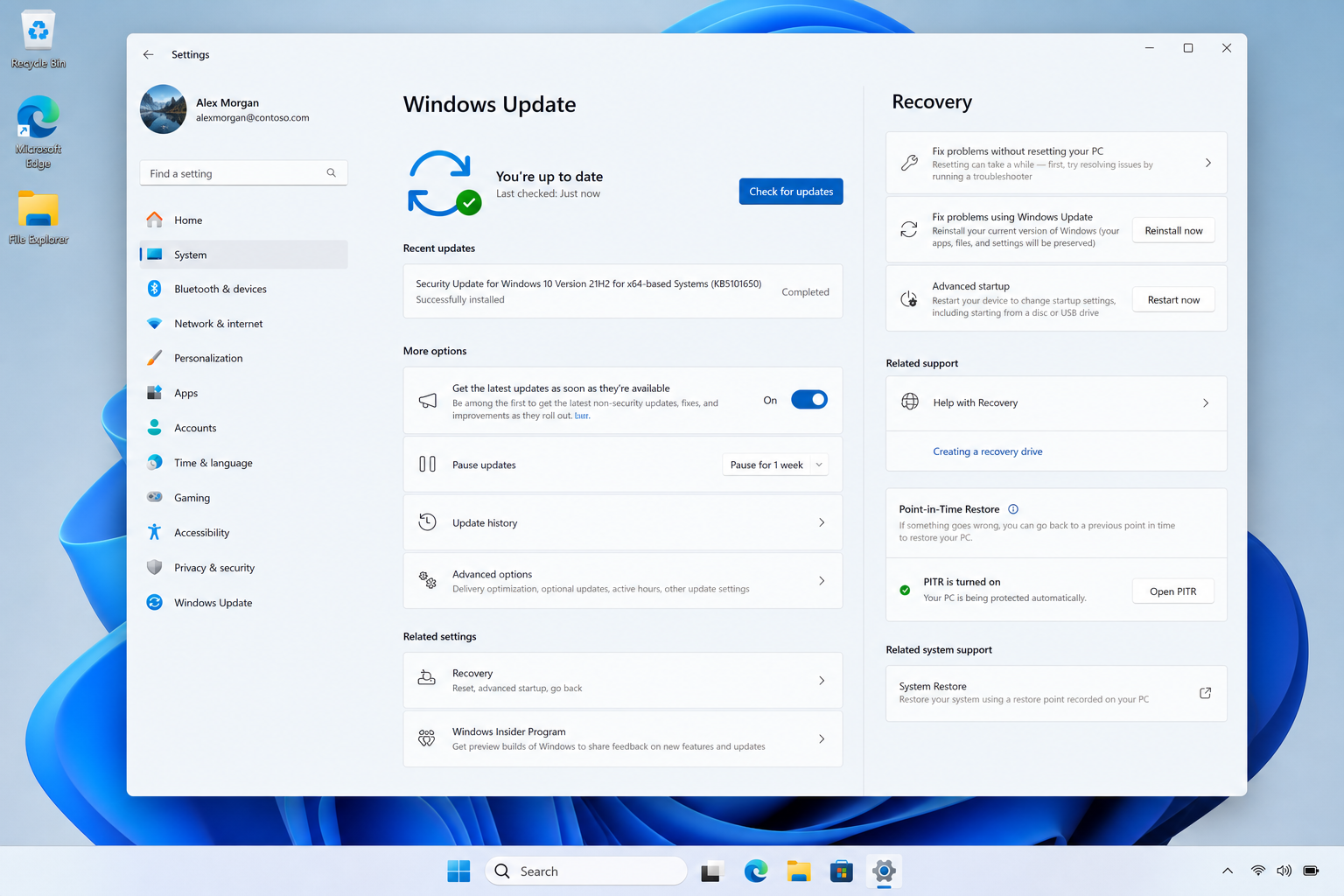Open the Pause for 1 week dropdown
This screenshot has height=896, width=1344.
[x=775, y=465]
